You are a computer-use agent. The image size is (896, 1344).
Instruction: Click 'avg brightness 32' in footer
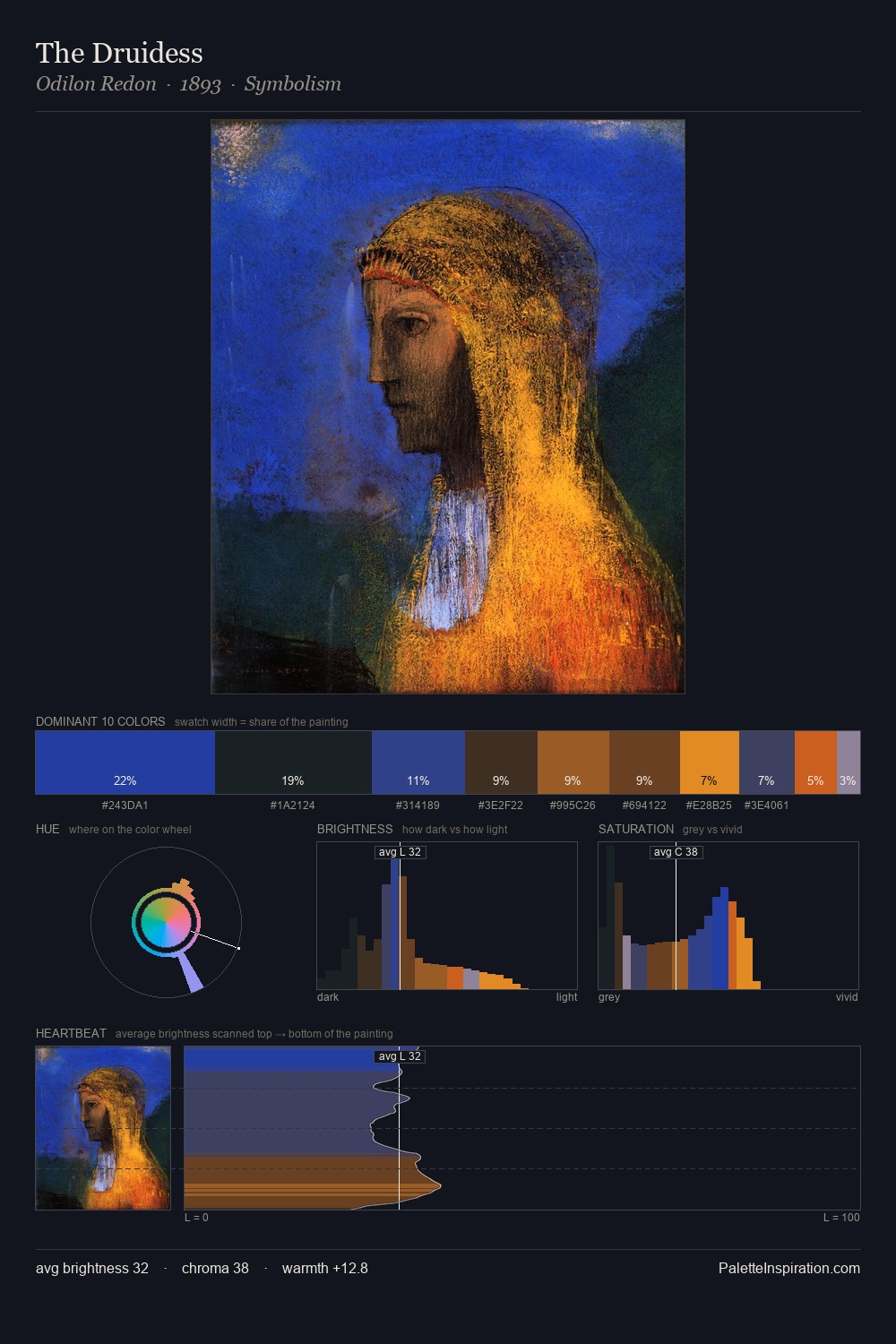pyautogui.click(x=92, y=1269)
